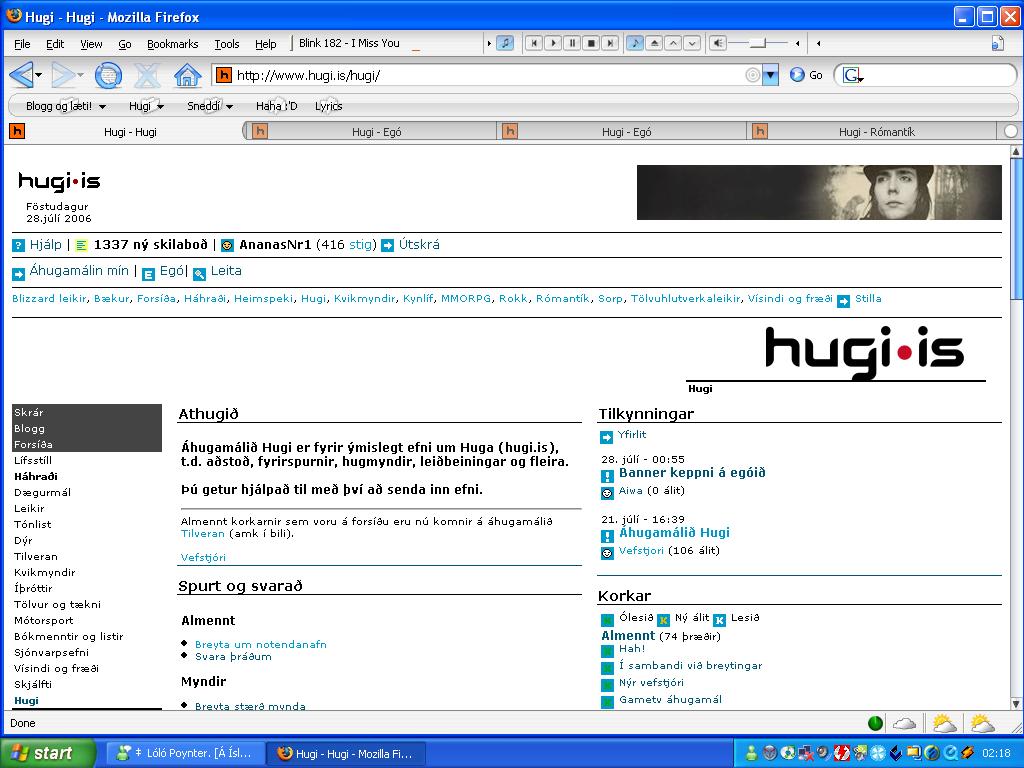Screen dimensions: 1024x768
Task: Click the up chevron in player toolbar
Action: point(673,43)
